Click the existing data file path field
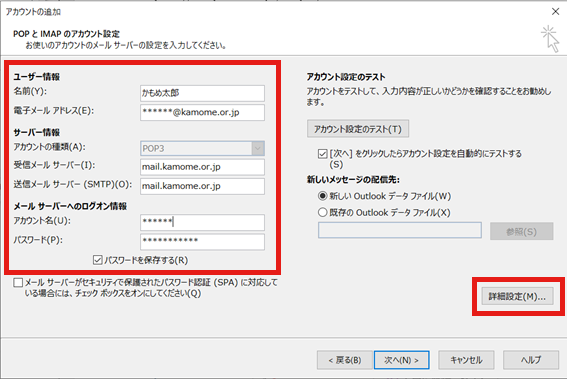This screenshot has height=379, width=567. pos(400,230)
